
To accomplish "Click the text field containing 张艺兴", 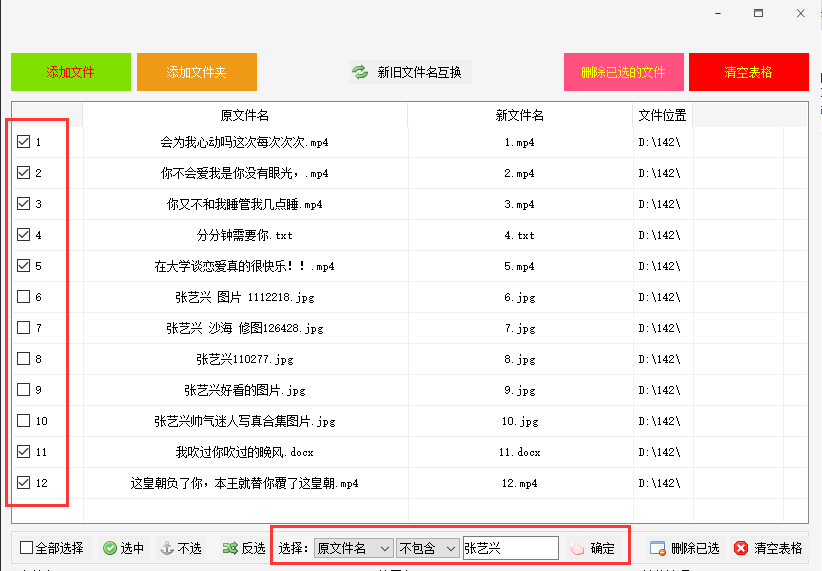I will (511, 548).
